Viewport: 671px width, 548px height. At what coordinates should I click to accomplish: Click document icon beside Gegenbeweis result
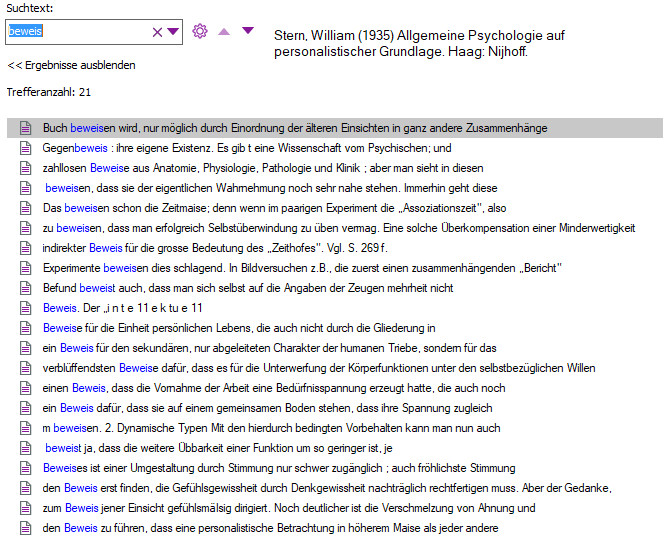[x=26, y=148]
